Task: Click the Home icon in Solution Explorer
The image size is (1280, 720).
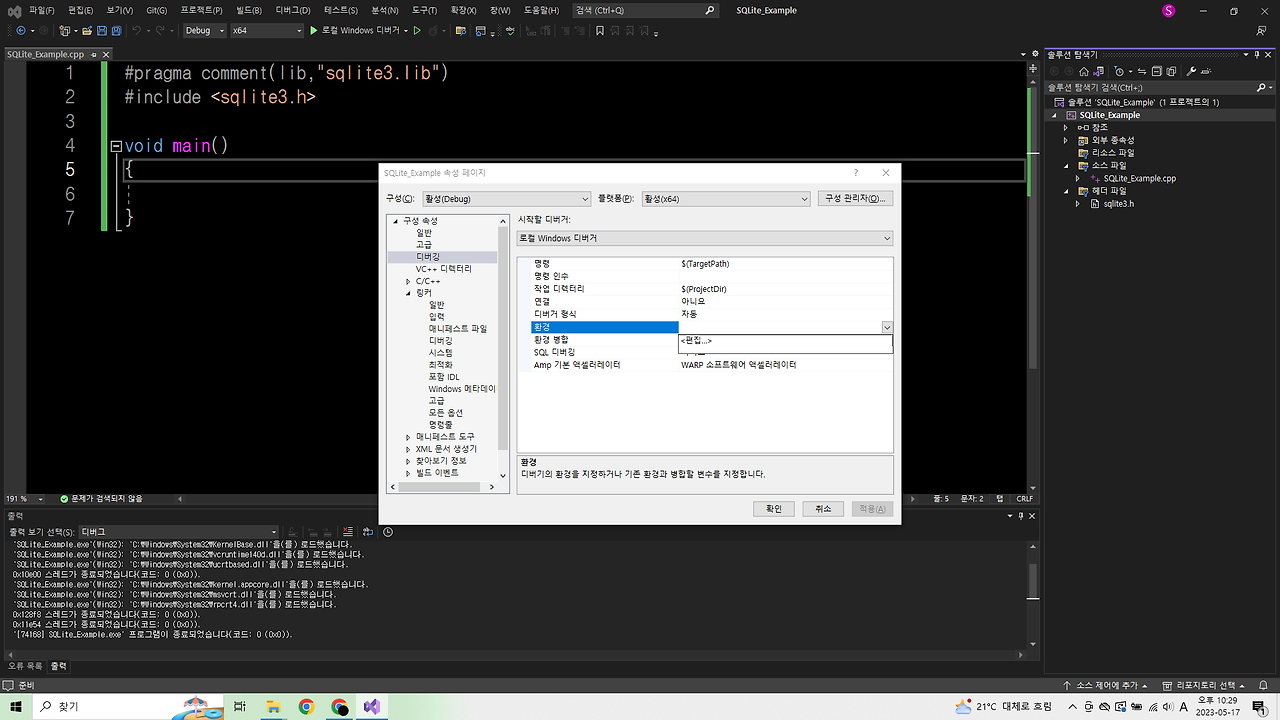Action: 1082,71
